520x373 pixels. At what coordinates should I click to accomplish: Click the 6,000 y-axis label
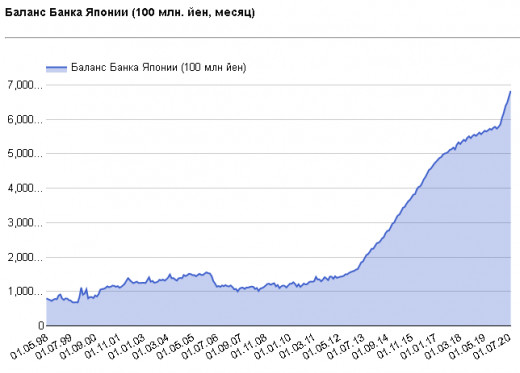(x=25, y=120)
